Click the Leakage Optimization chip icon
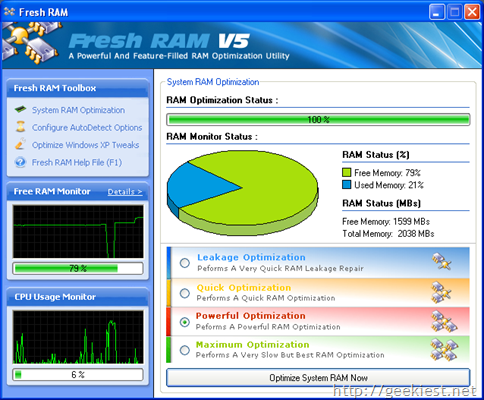The height and width of the screenshot is (400, 484). (442, 261)
